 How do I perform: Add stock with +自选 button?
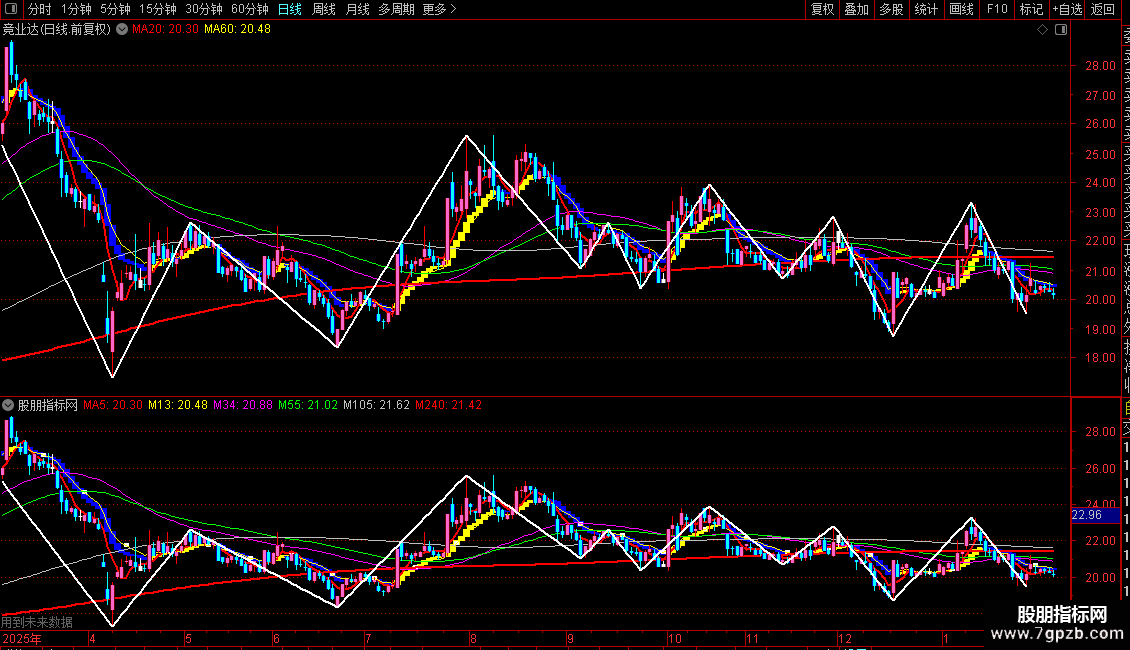(1067, 9)
